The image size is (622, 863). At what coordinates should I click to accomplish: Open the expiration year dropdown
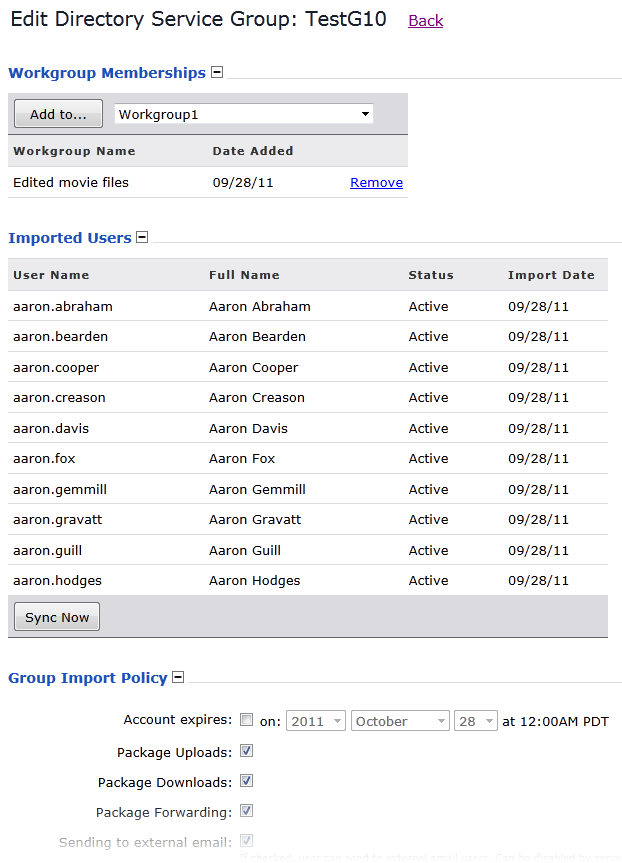pyautogui.click(x=316, y=721)
